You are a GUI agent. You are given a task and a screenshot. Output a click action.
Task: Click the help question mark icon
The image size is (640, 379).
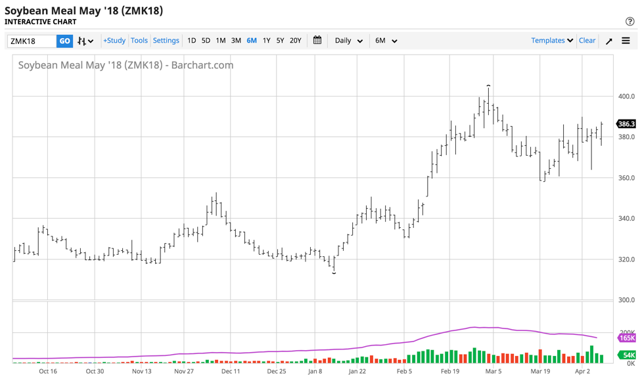tap(630, 22)
